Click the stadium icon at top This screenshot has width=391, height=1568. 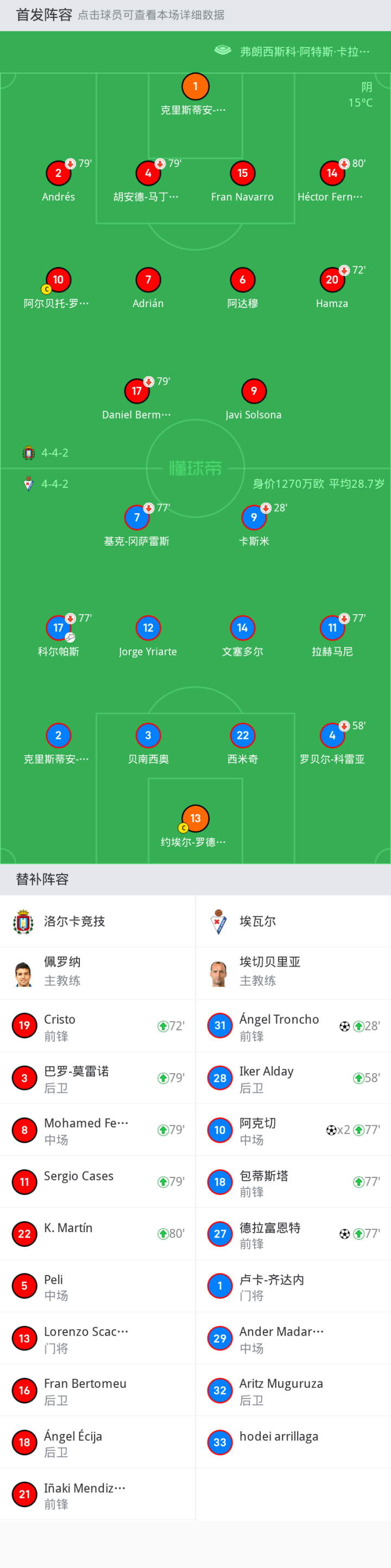pyautogui.click(x=223, y=50)
